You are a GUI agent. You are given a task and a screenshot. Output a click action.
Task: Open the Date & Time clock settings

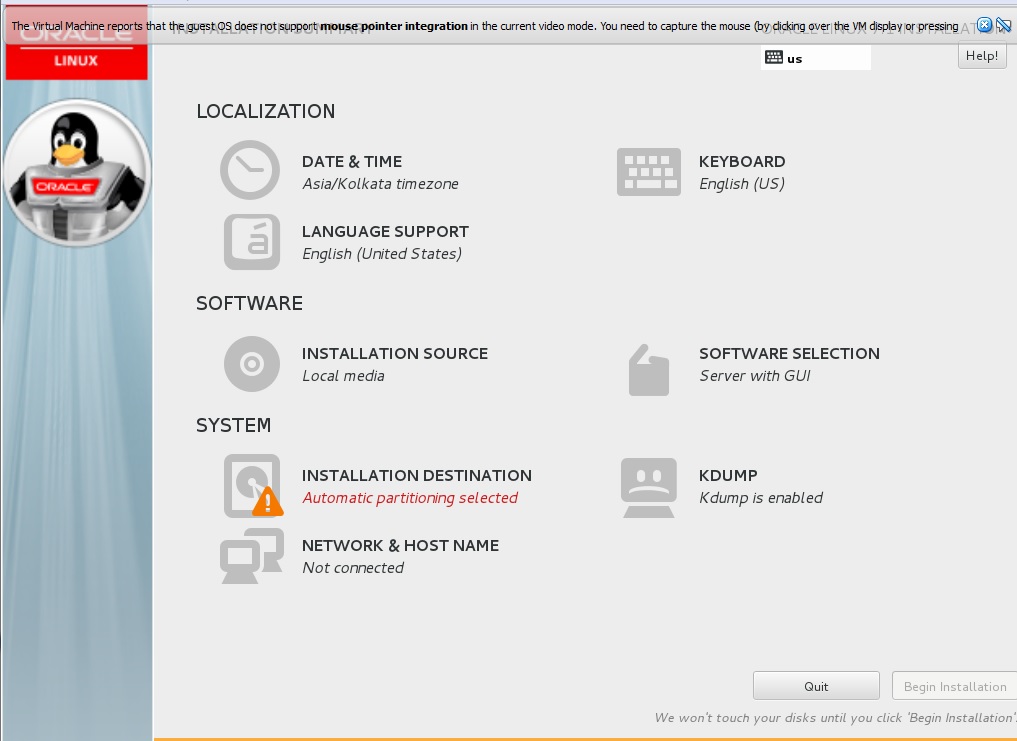coord(250,170)
